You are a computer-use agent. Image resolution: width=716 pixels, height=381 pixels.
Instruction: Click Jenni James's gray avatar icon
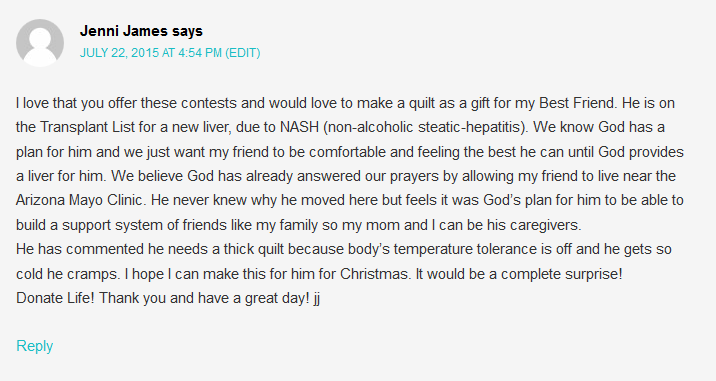(40, 43)
